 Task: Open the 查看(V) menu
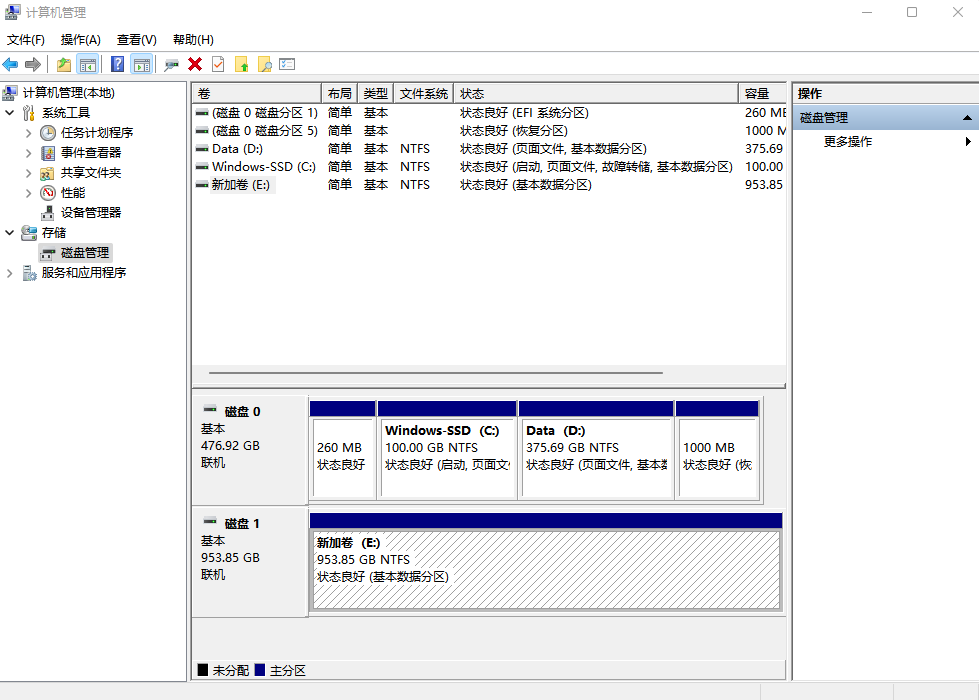pos(137,40)
